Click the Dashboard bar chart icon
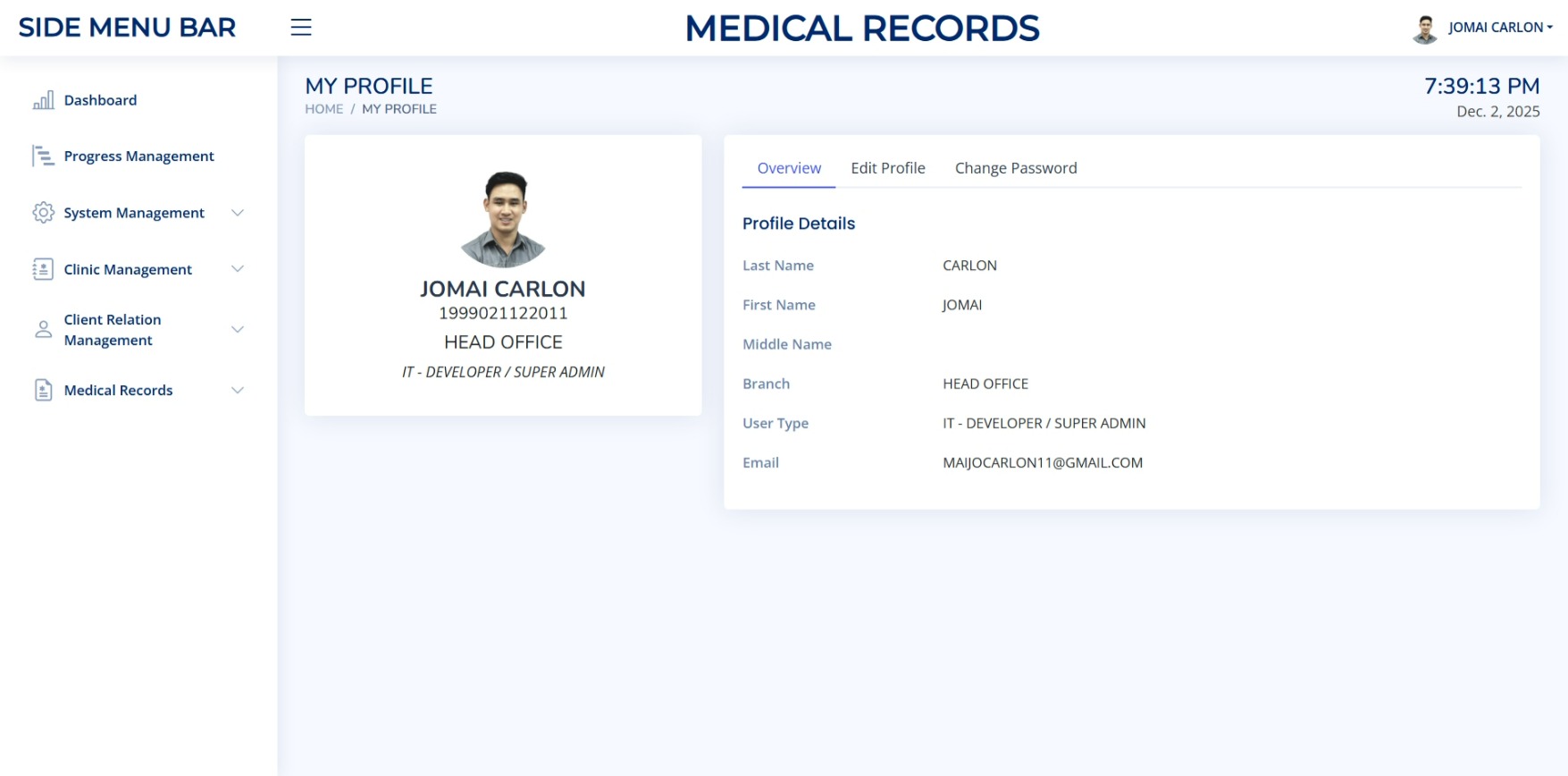 pos(43,100)
